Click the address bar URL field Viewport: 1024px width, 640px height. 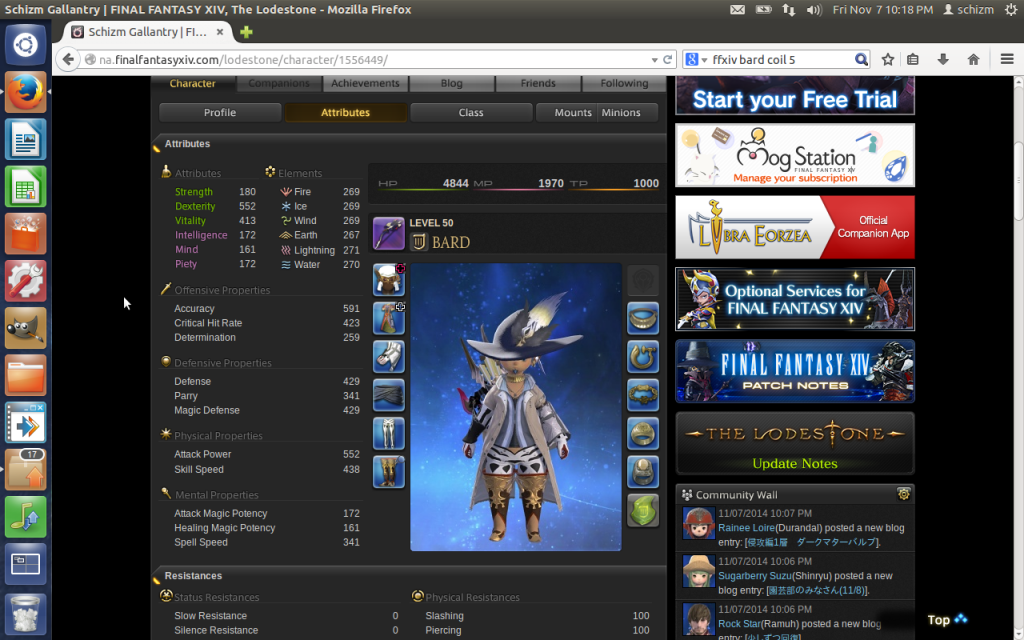pos(372,59)
